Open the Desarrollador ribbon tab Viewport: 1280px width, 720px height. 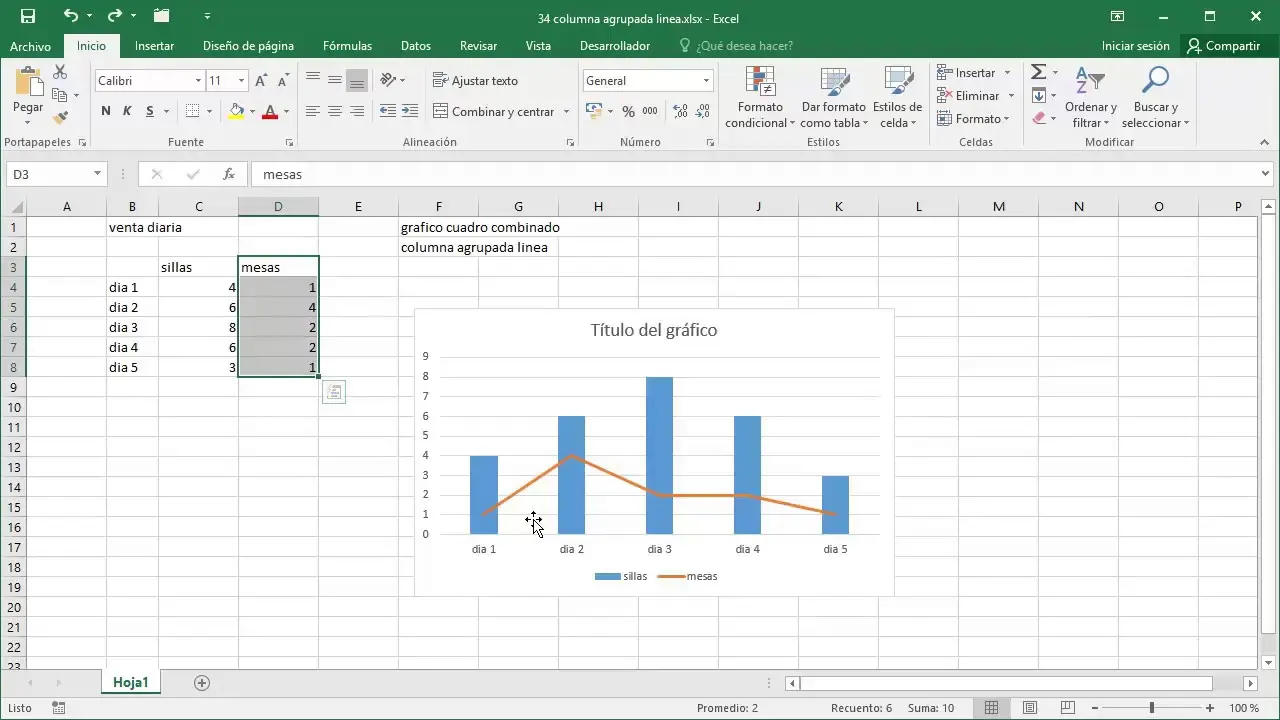(615, 45)
